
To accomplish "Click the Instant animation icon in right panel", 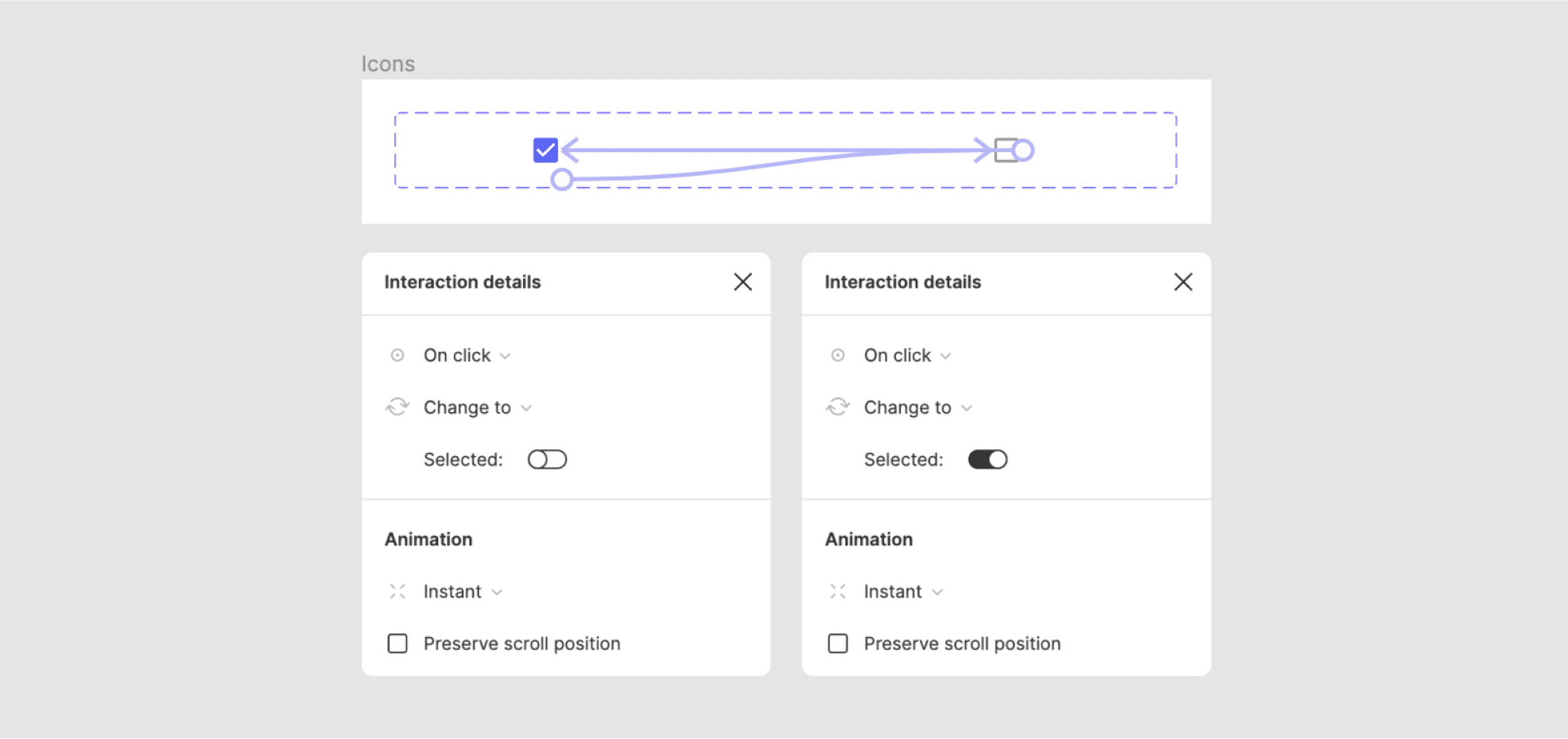I will click(838, 592).
